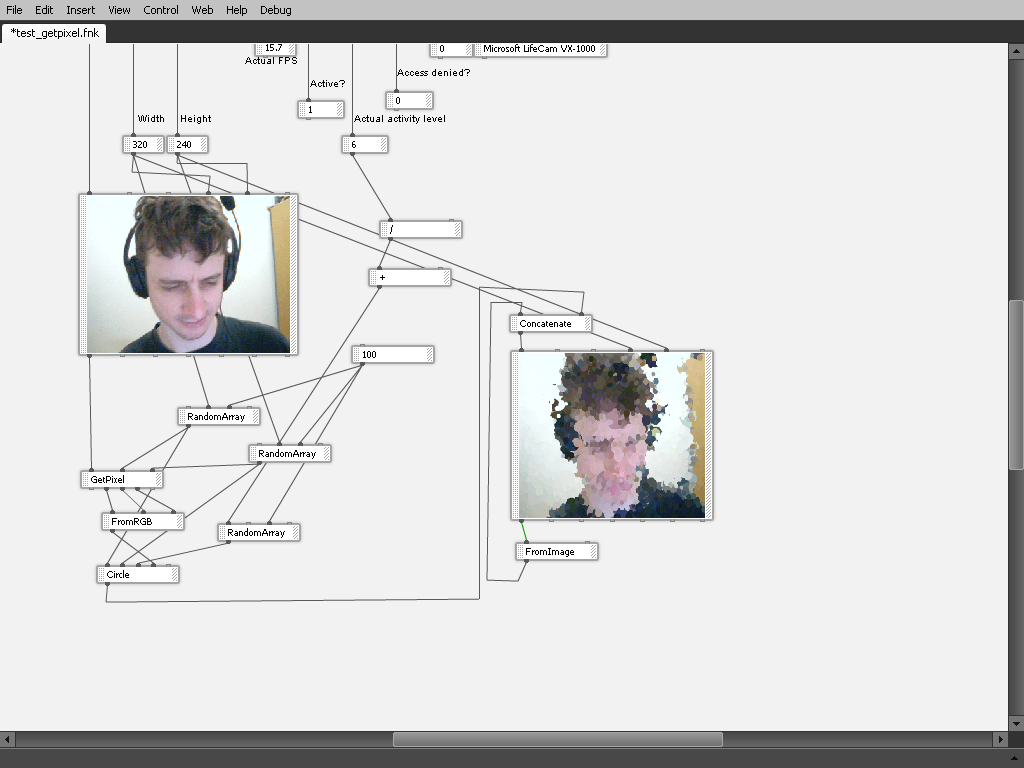
Task: Open the Edit menu
Action: pos(44,10)
